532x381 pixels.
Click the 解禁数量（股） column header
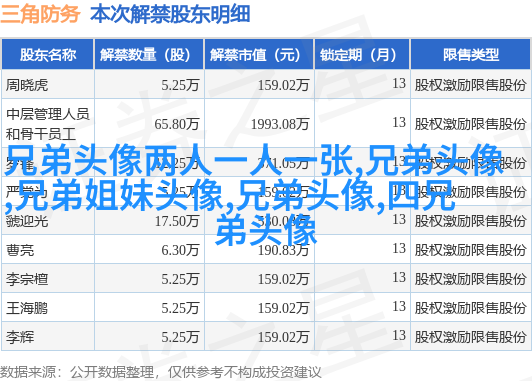pyautogui.click(x=149, y=55)
